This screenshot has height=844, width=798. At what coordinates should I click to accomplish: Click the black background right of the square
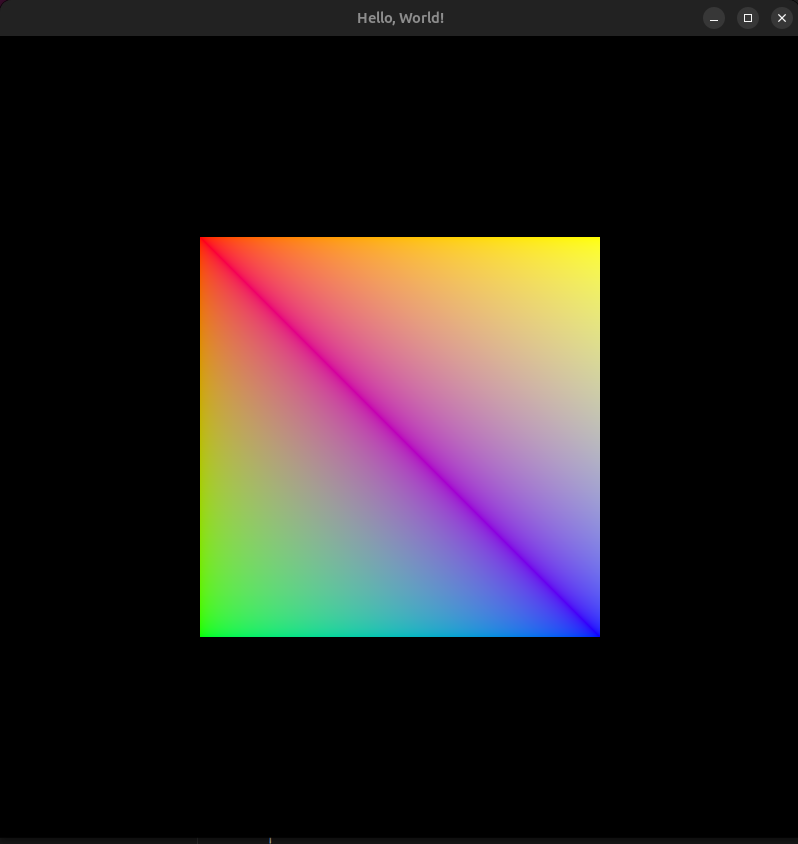(698, 437)
